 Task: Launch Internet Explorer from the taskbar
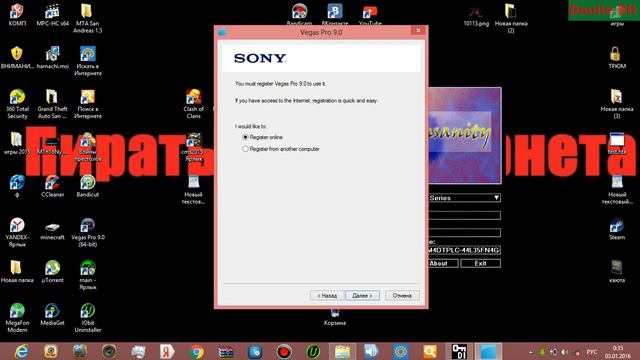coord(21,351)
